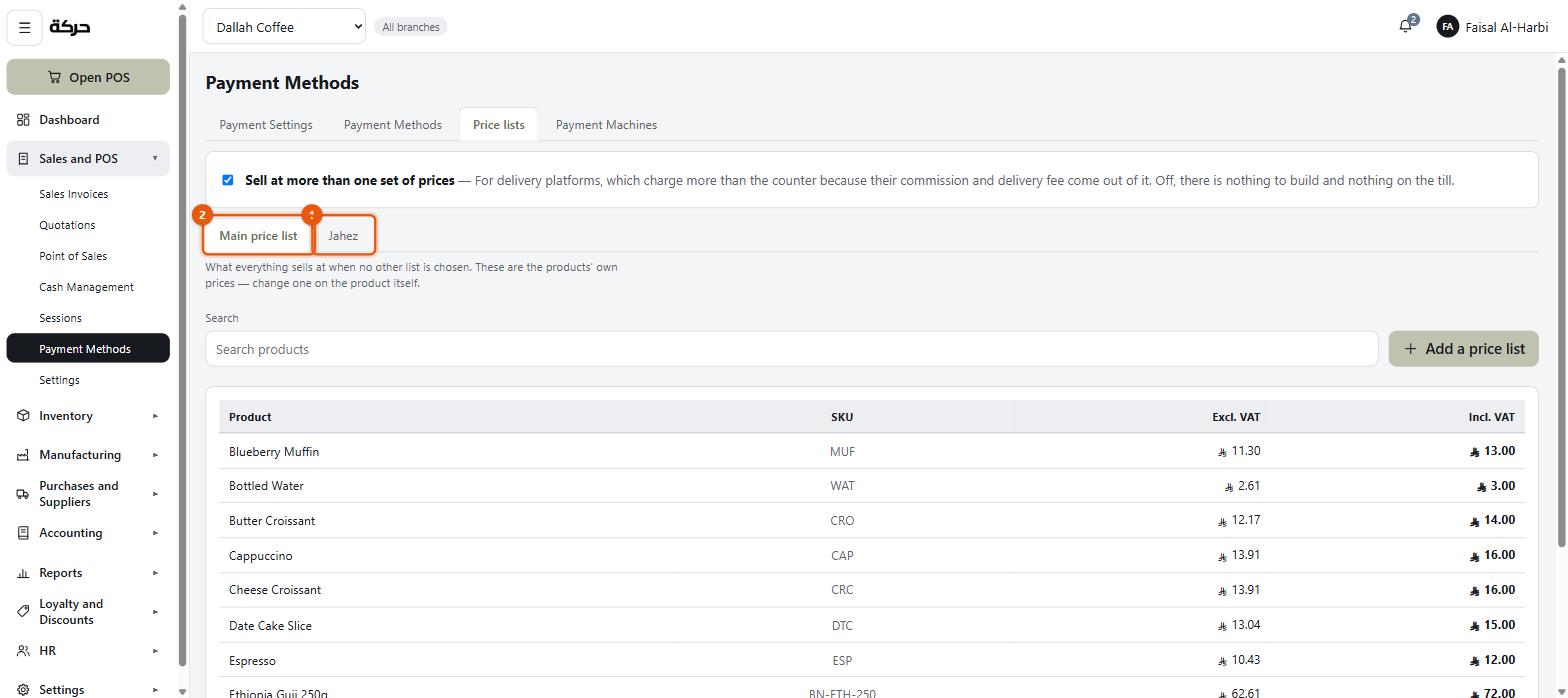
Task: Expand the Inventory section arrow
Action: point(155,416)
